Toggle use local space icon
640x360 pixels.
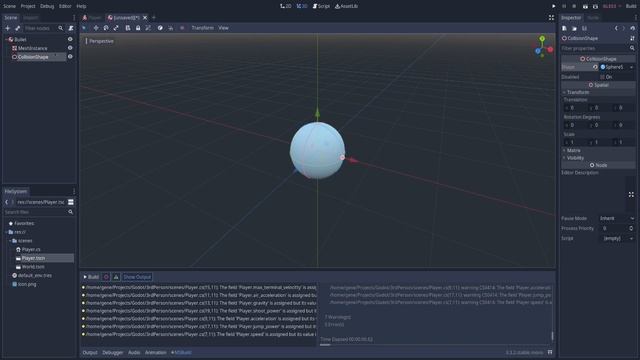click(160, 28)
